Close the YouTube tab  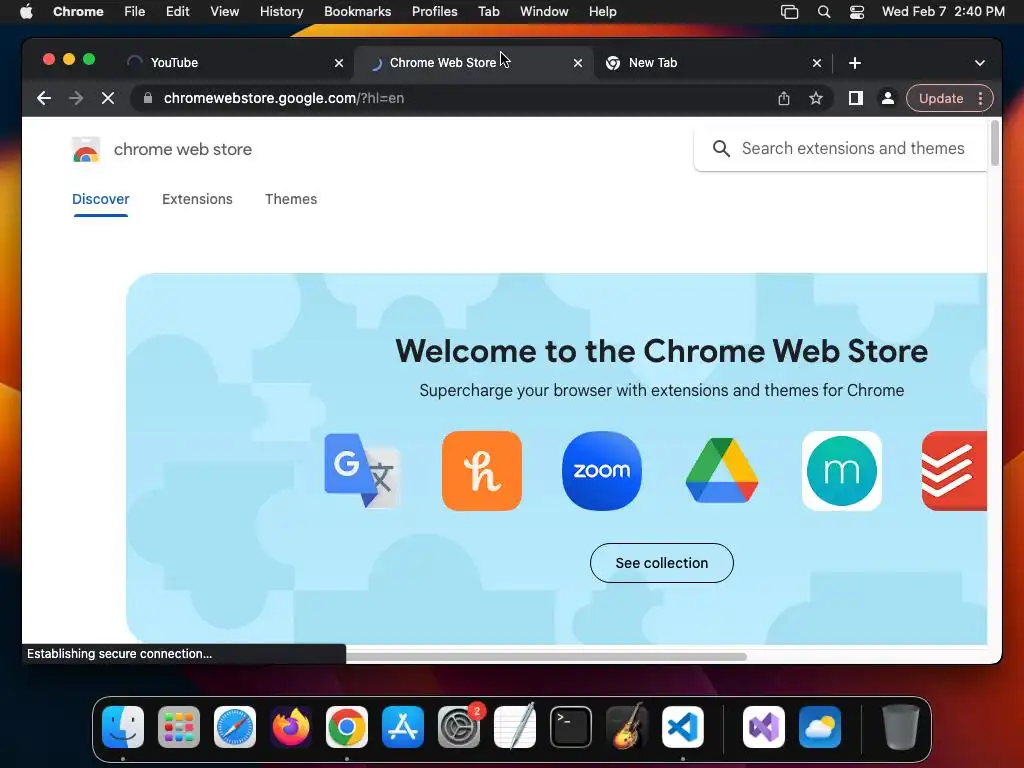(339, 63)
